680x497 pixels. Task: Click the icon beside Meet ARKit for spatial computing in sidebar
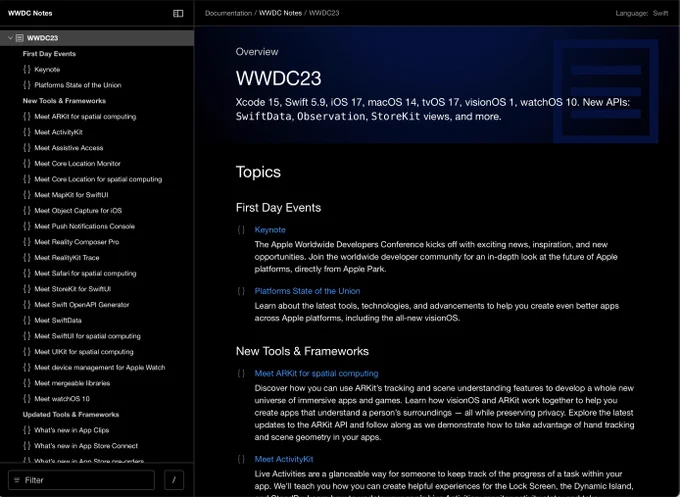[27, 116]
